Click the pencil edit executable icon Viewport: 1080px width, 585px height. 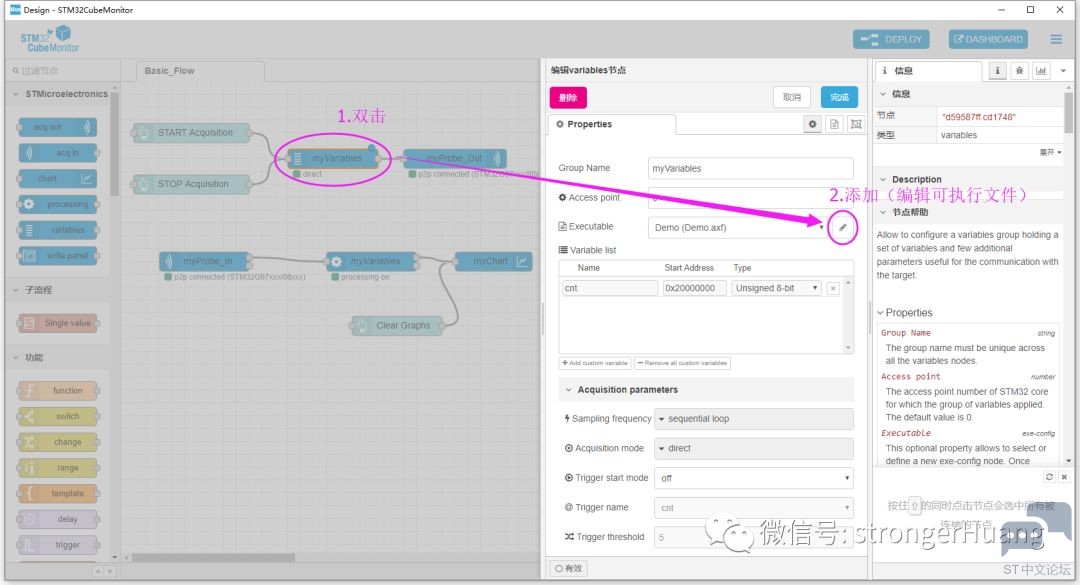click(842, 227)
